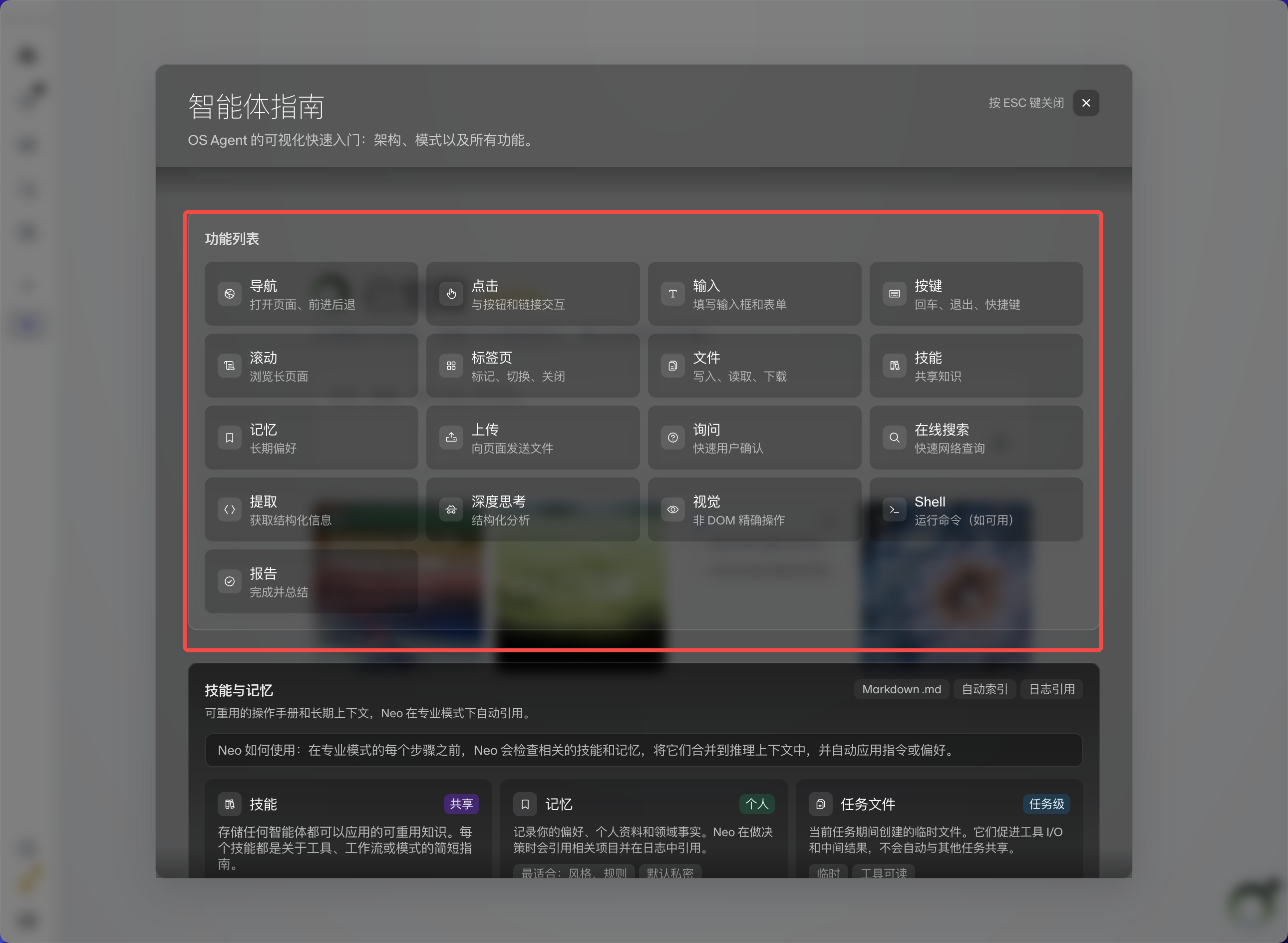Click the 滚动 scroll icon

click(x=229, y=365)
